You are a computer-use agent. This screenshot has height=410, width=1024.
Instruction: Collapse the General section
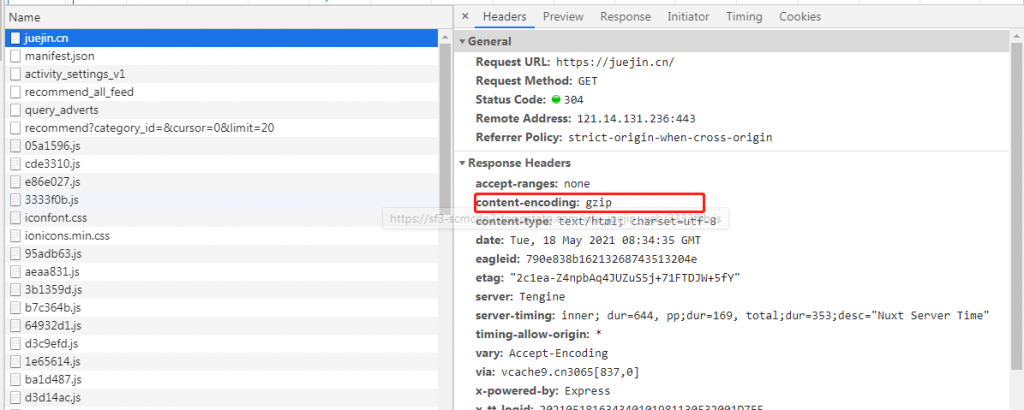[462, 42]
